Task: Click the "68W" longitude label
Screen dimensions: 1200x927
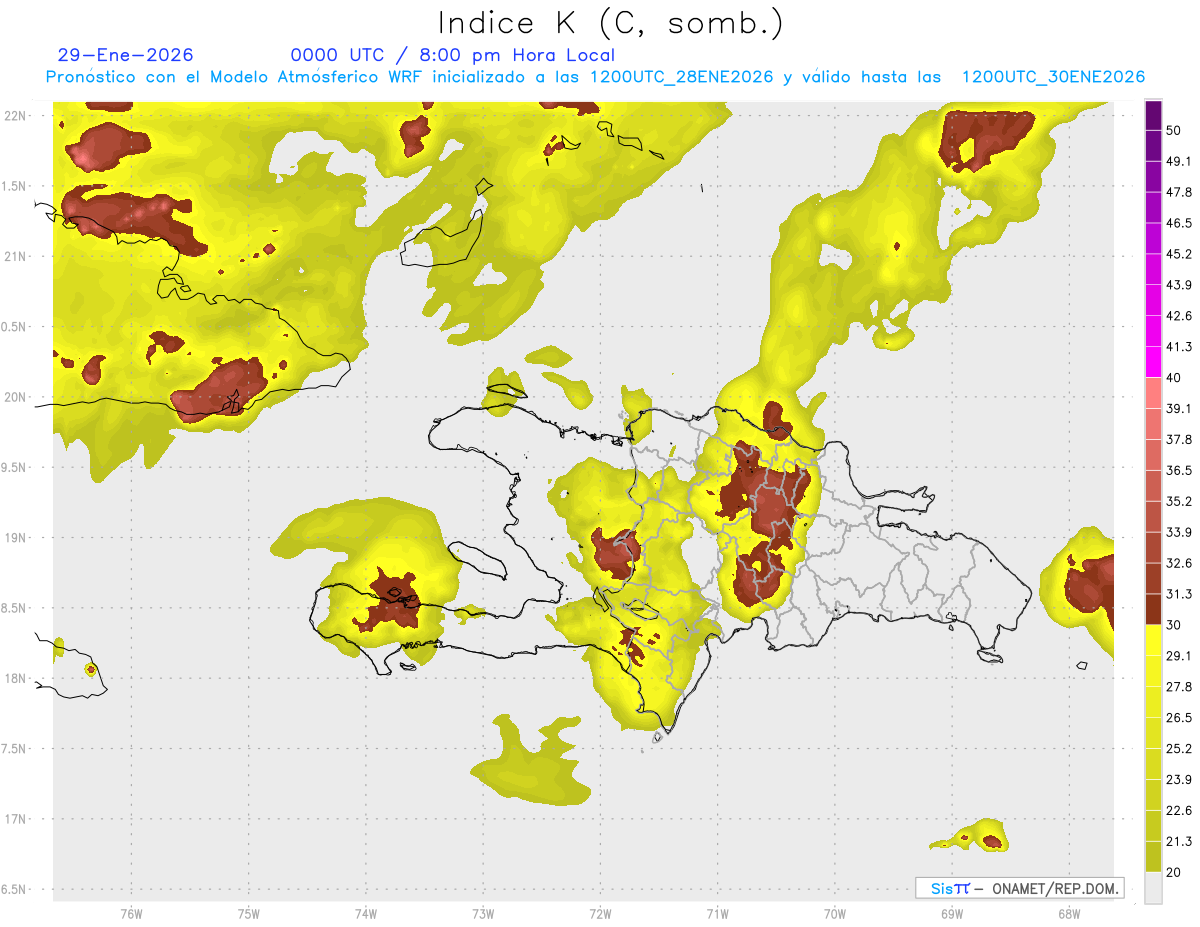Action: (1068, 913)
